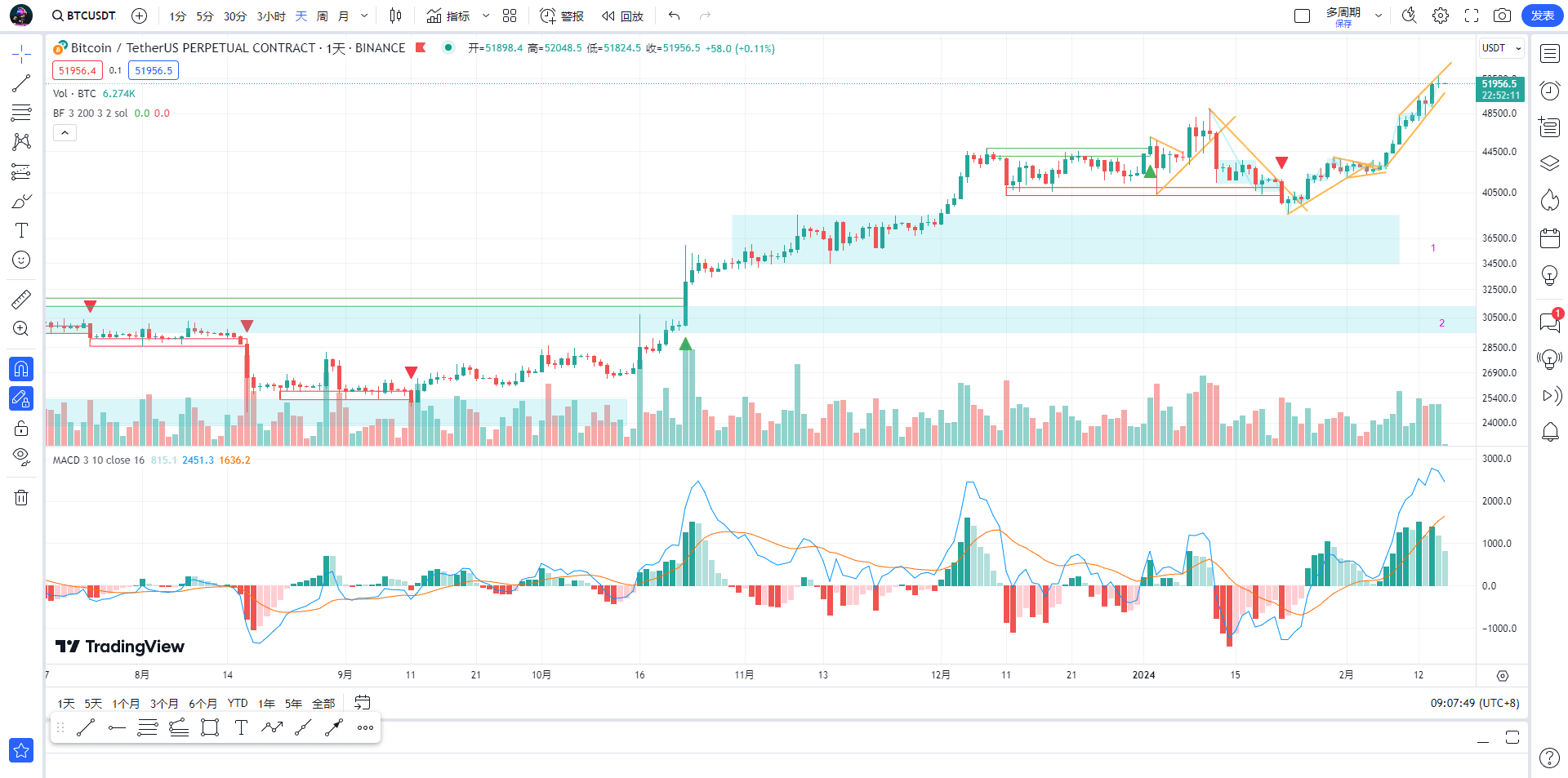Image resolution: width=1568 pixels, height=778 pixels.
Task: Take a chart snapshot with camera icon
Action: [1502, 16]
